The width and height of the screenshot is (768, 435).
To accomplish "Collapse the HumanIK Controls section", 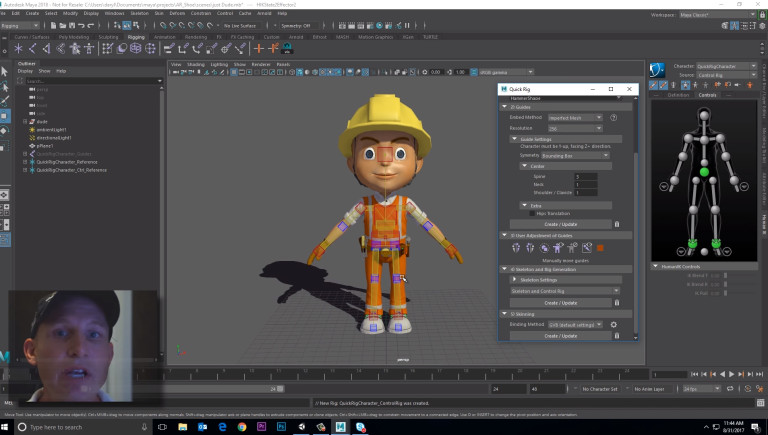I will (655, 266).
